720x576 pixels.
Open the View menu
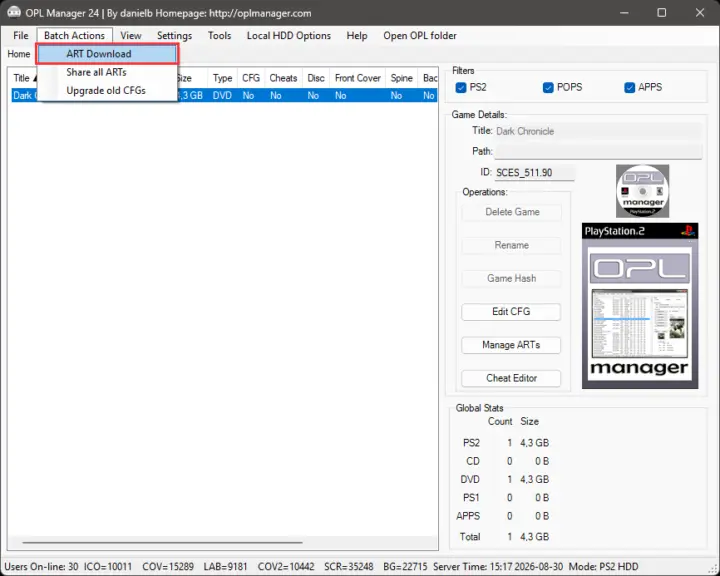[x=131, y=35]
